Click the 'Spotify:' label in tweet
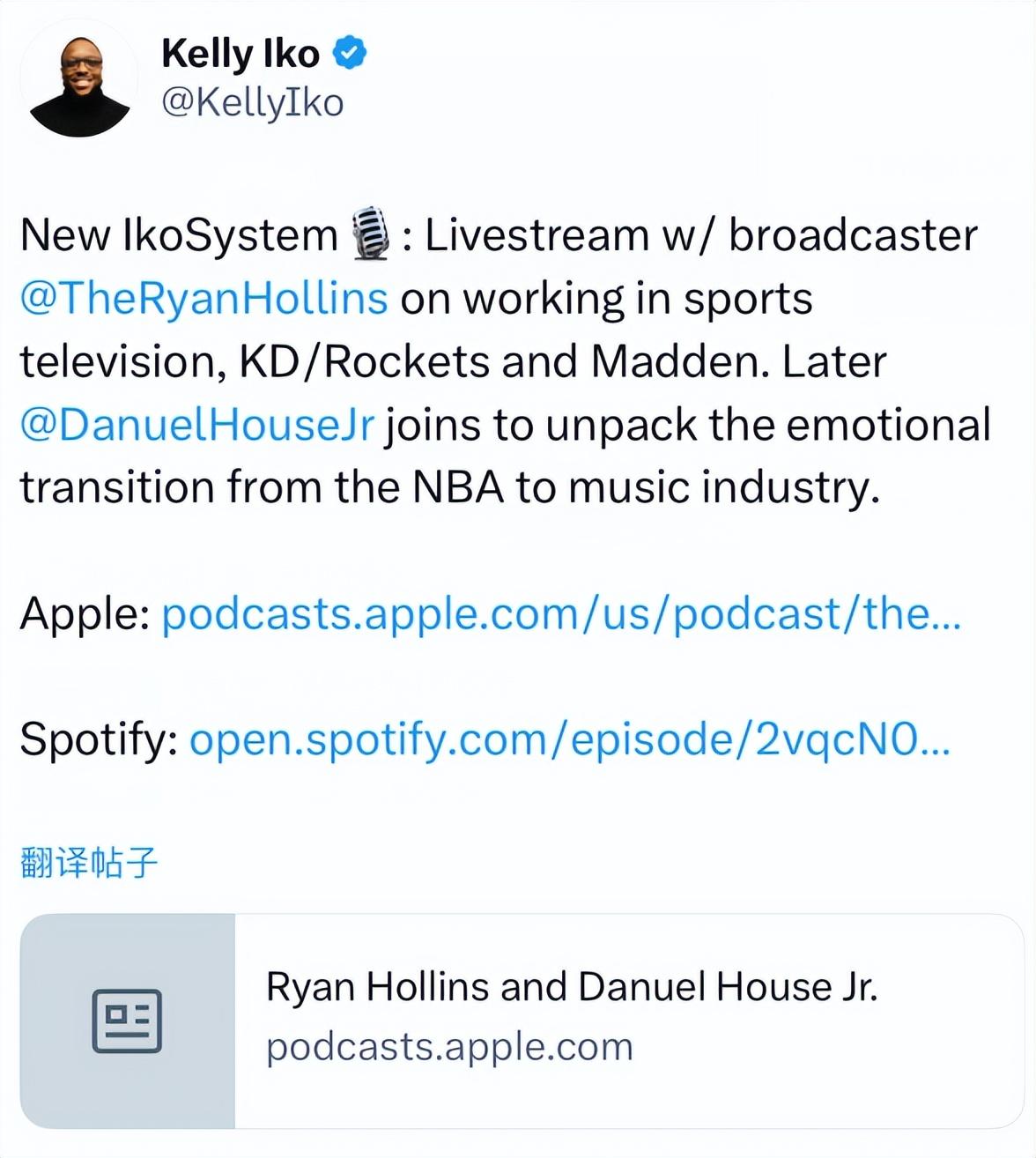 click(100, 739)
